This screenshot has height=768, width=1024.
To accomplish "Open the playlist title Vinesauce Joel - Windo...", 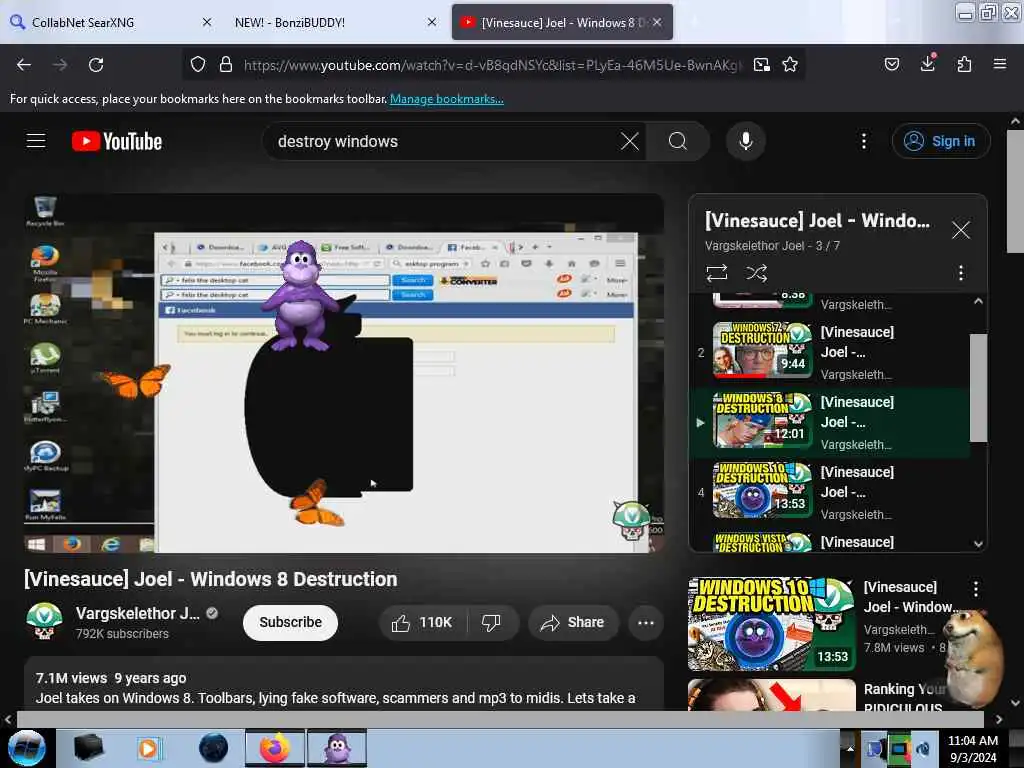I will [x=817, y=221].
